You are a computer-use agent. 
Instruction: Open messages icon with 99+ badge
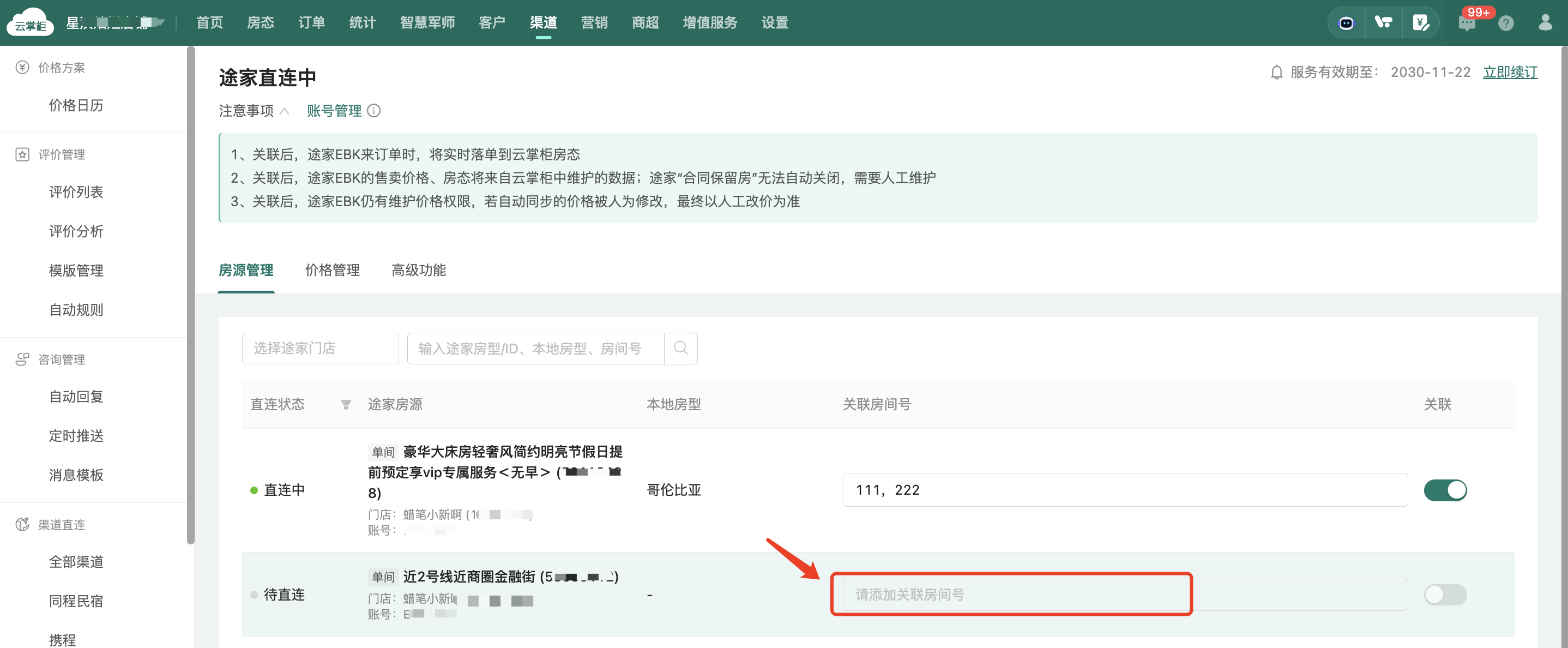(x=1467, y=23)
